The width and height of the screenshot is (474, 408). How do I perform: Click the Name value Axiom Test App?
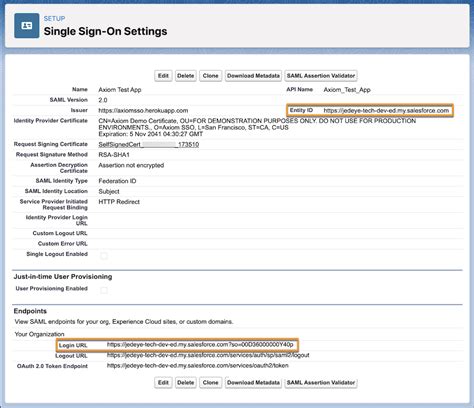click(120, 90)
